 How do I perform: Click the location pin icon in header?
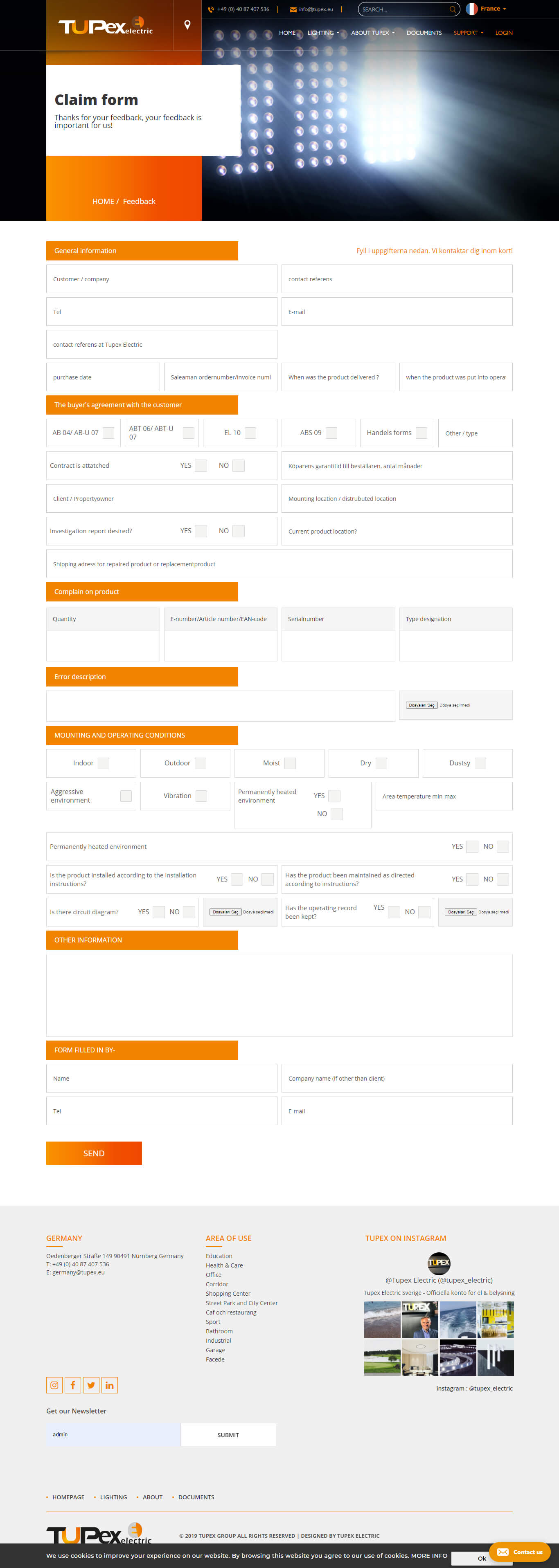tap(187, 25)
